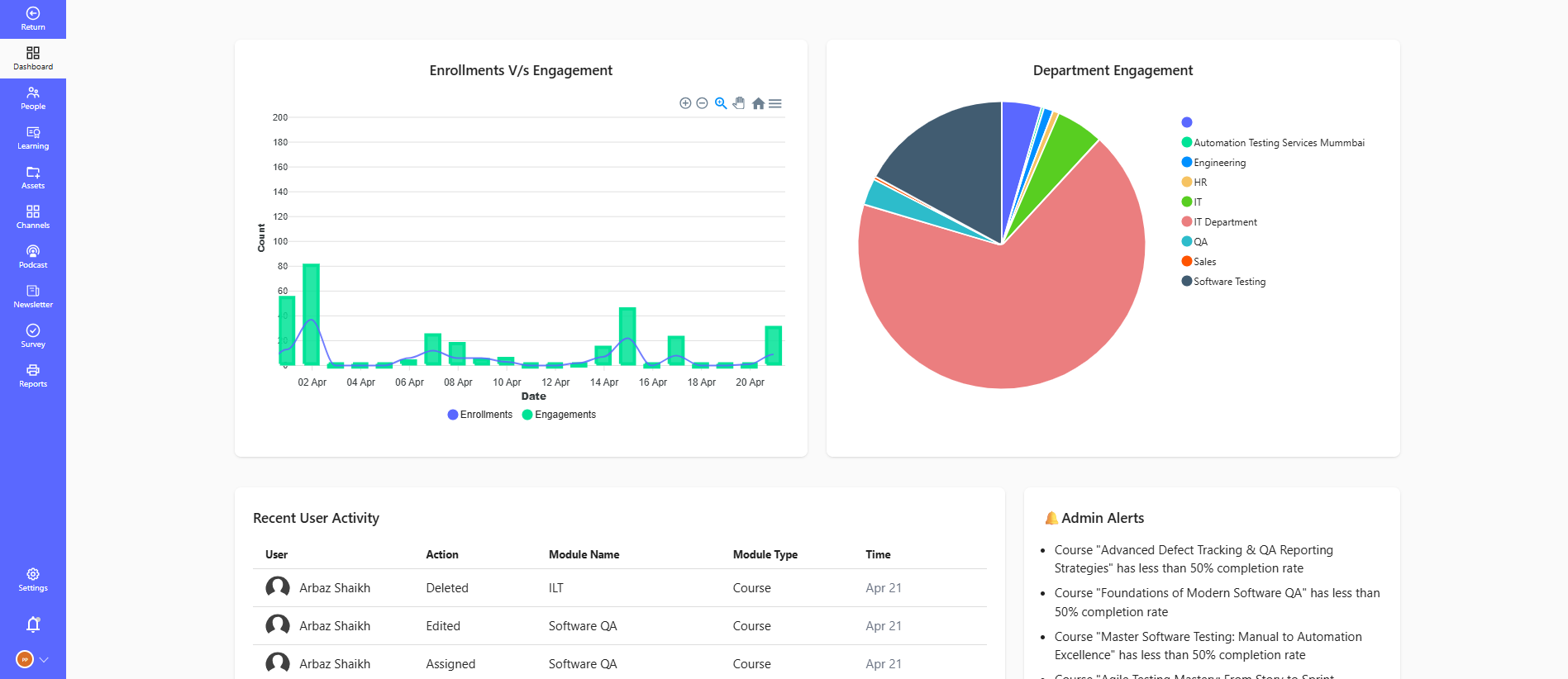Click the chart zoom out minus icon
The image size is (1568, 679).
coord(702,103)
